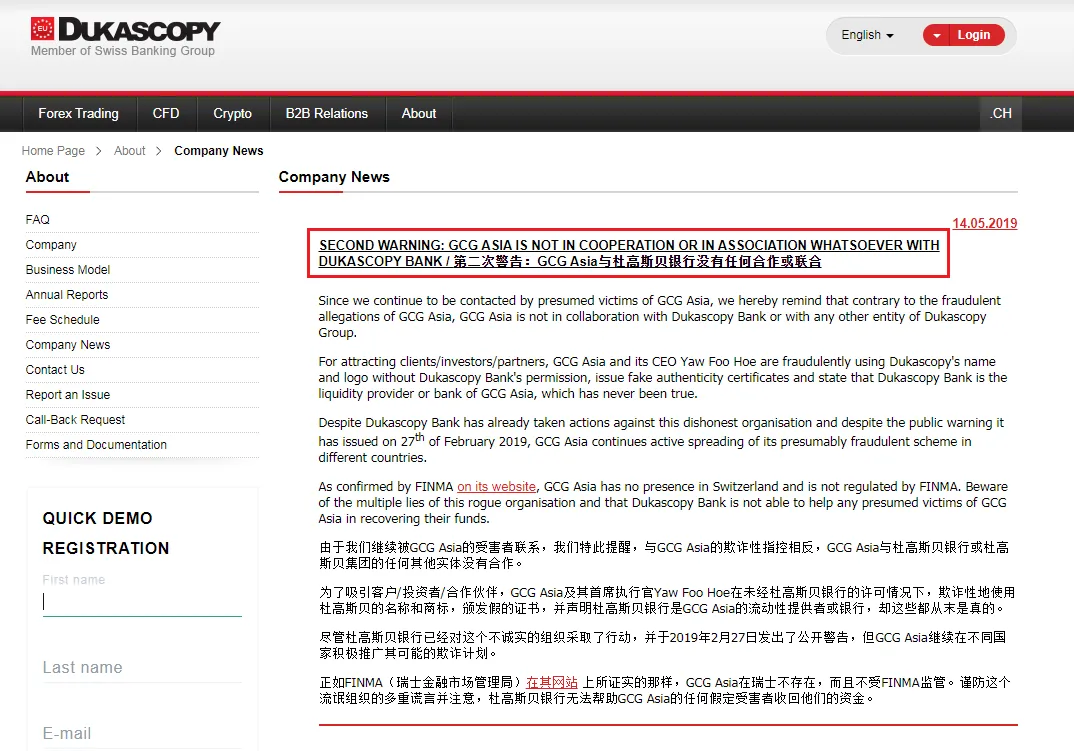Click the Company News page heading
Image resolution: width=1074 pixels, height=751 pixels.
(x=334, y=177)
